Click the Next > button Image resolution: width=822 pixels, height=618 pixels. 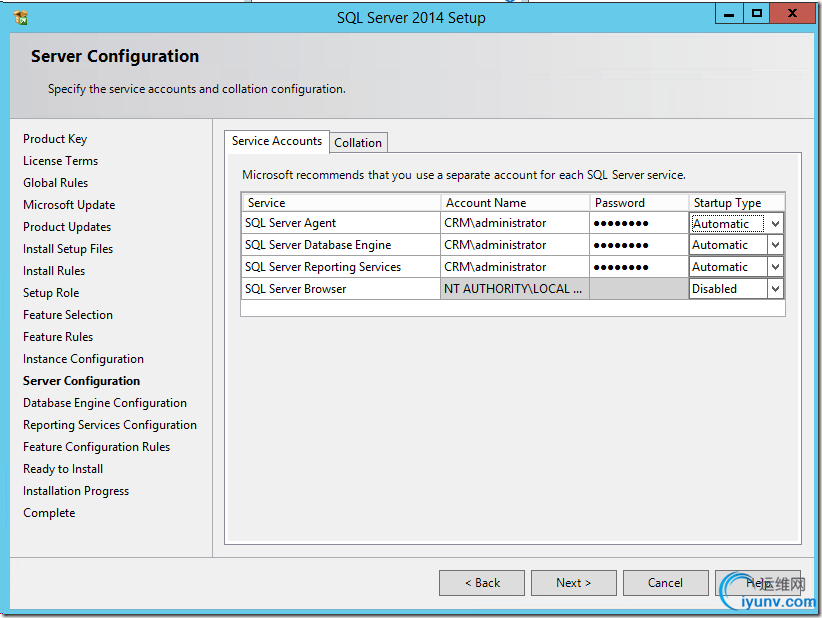click(574, 583)
